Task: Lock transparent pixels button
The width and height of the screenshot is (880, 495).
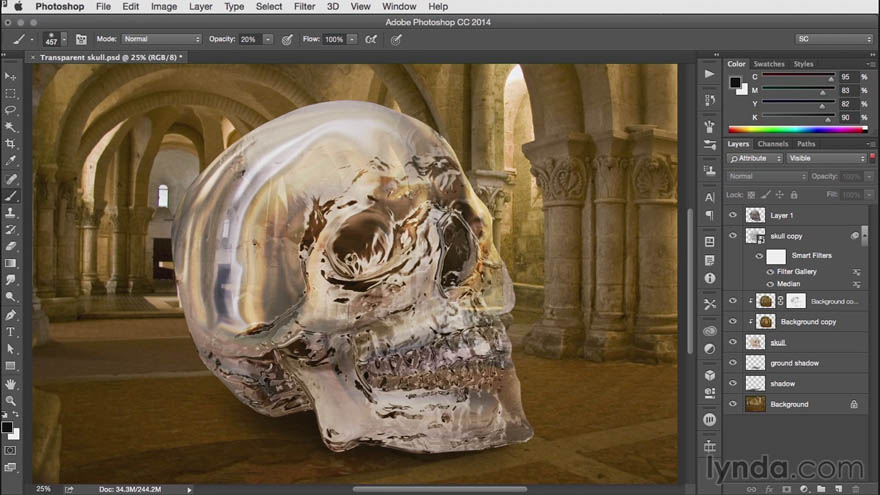Action: 751,195
